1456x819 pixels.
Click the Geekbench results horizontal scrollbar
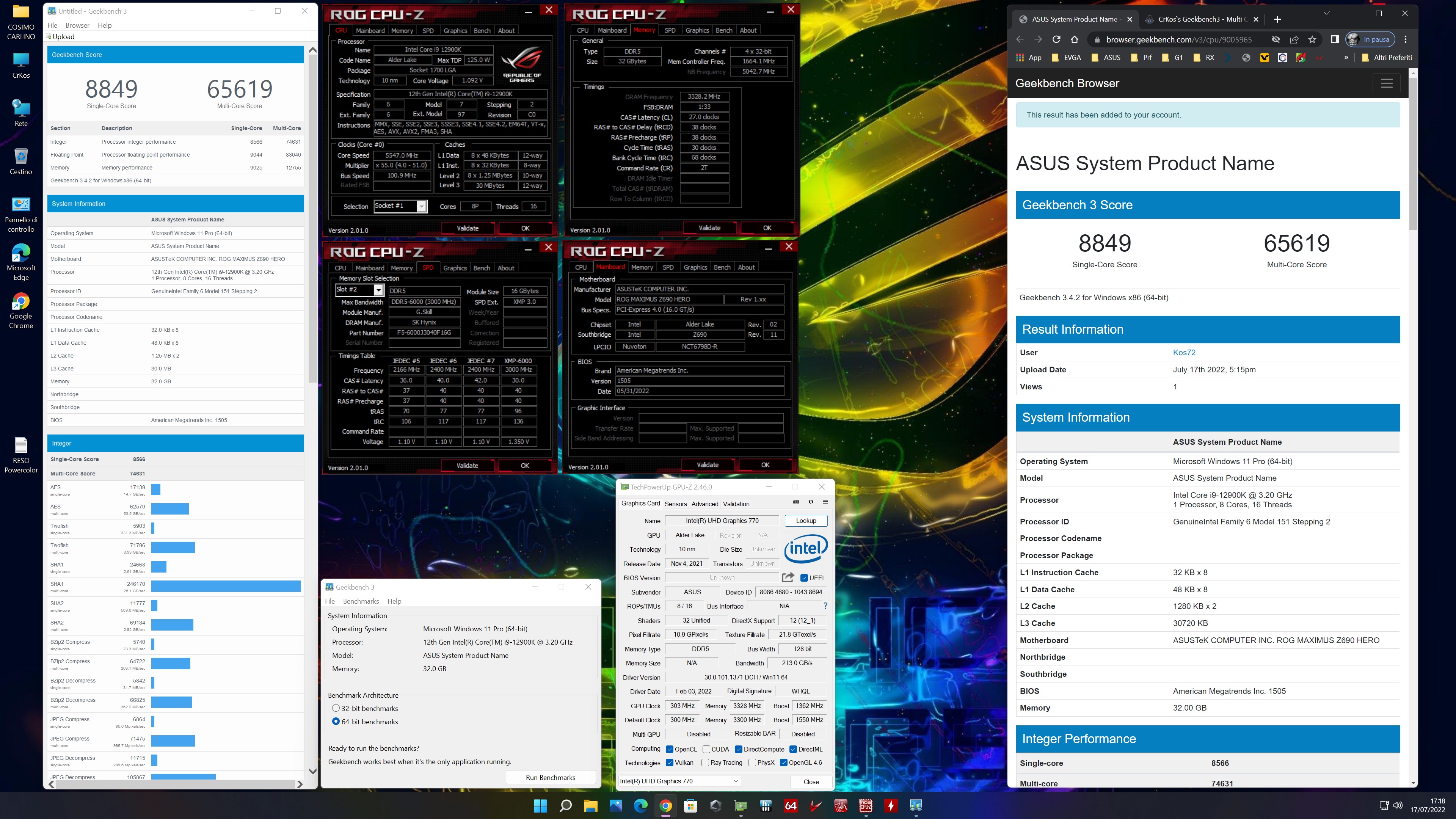tap(175, 784)
